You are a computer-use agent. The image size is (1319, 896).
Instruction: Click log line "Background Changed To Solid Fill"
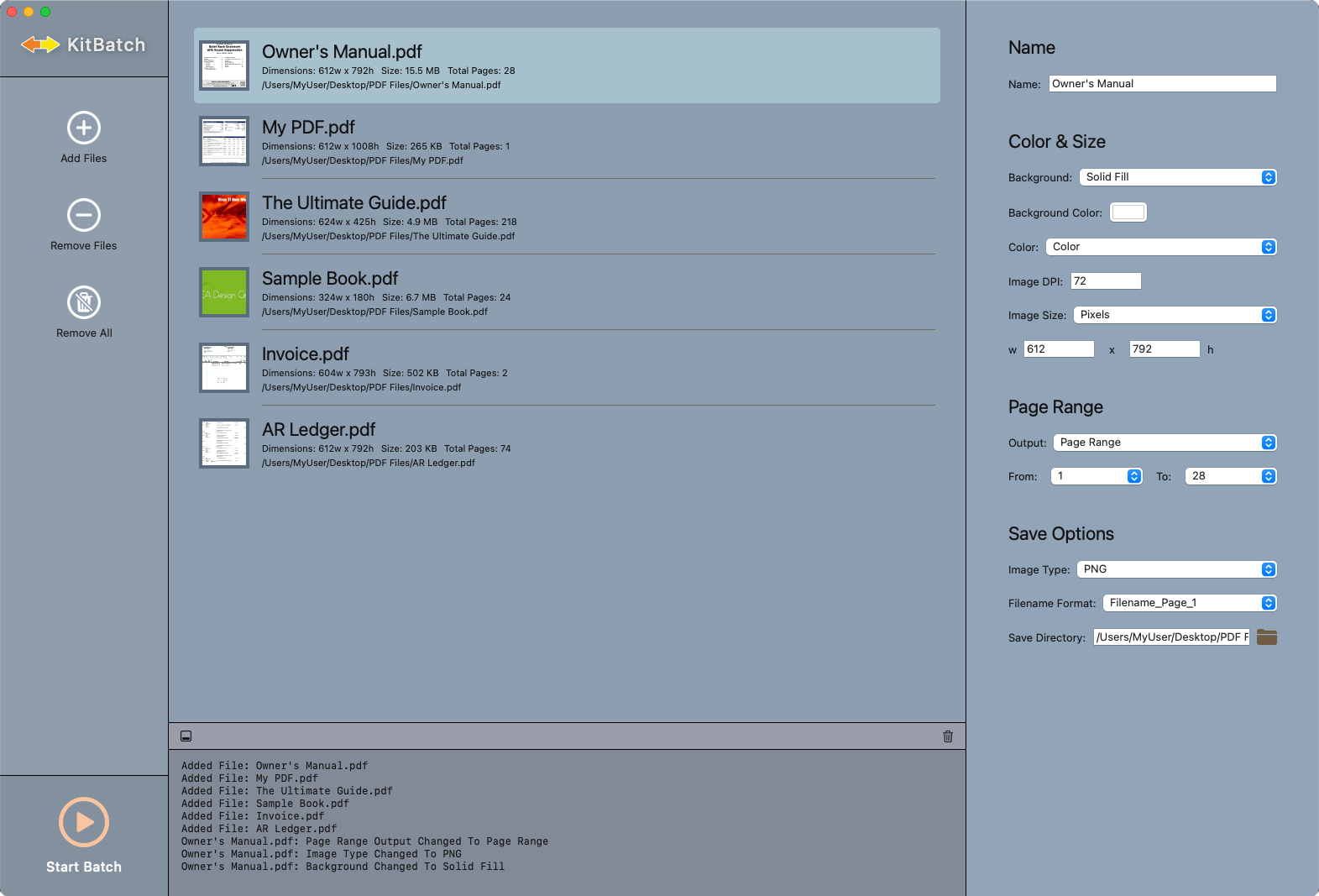(x=343, y=867)
